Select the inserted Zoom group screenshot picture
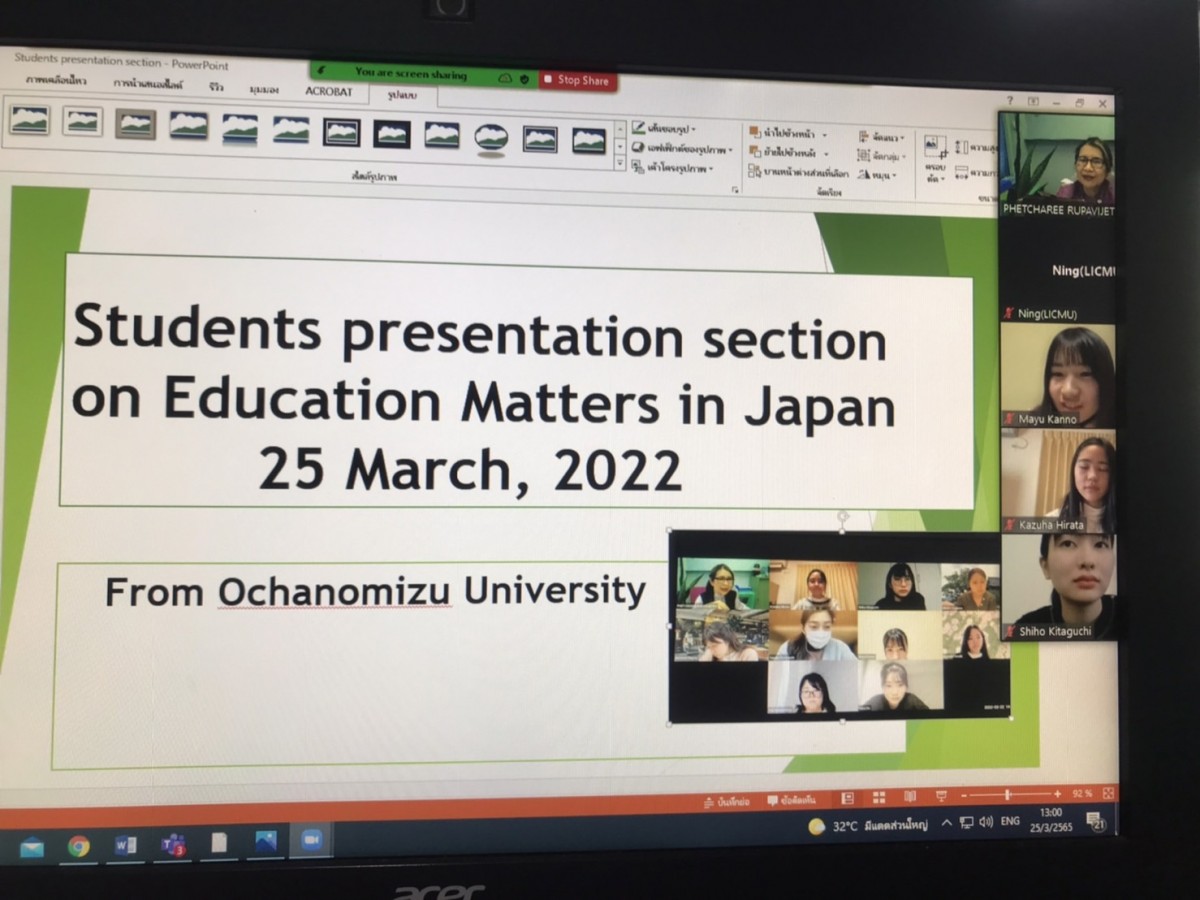The image size is (1200, 900). tap(839, 626)
